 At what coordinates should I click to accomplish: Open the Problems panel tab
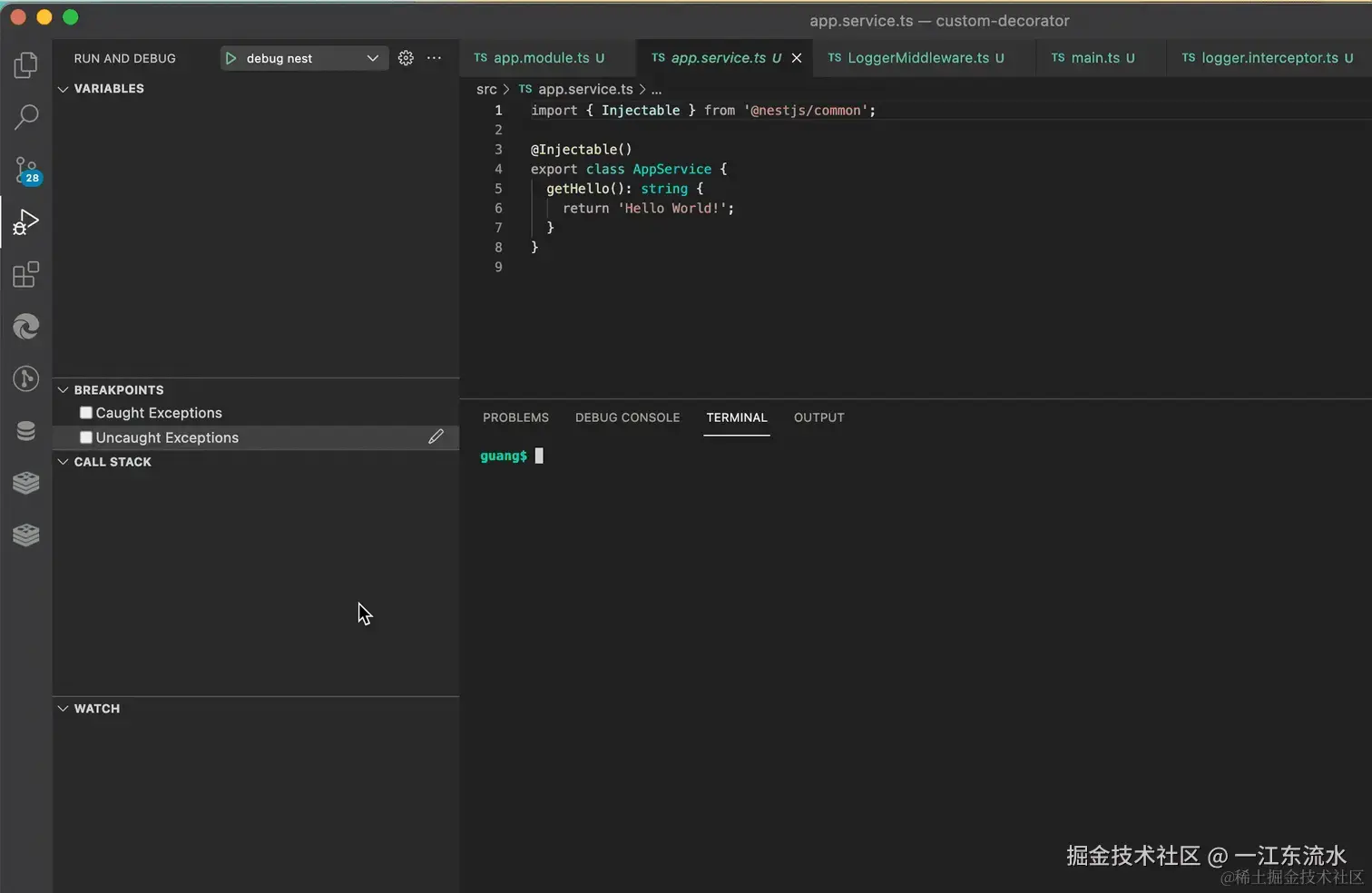click(x=515, y=417)
